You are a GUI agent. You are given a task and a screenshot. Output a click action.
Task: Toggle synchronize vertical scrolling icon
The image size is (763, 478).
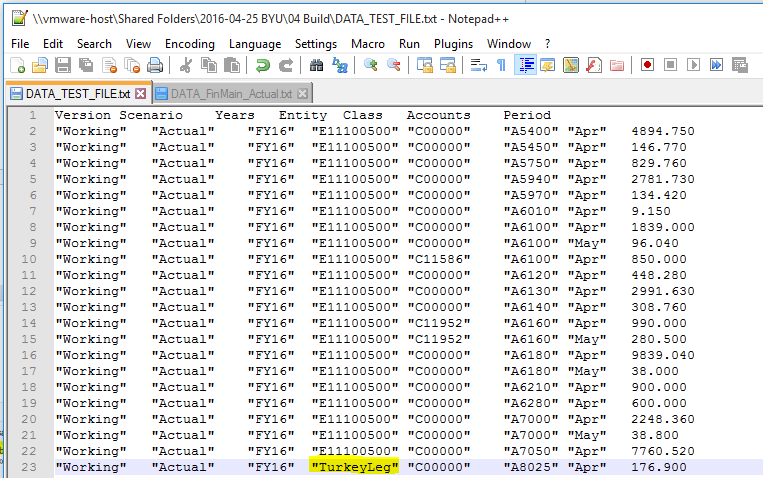[424, 65]
